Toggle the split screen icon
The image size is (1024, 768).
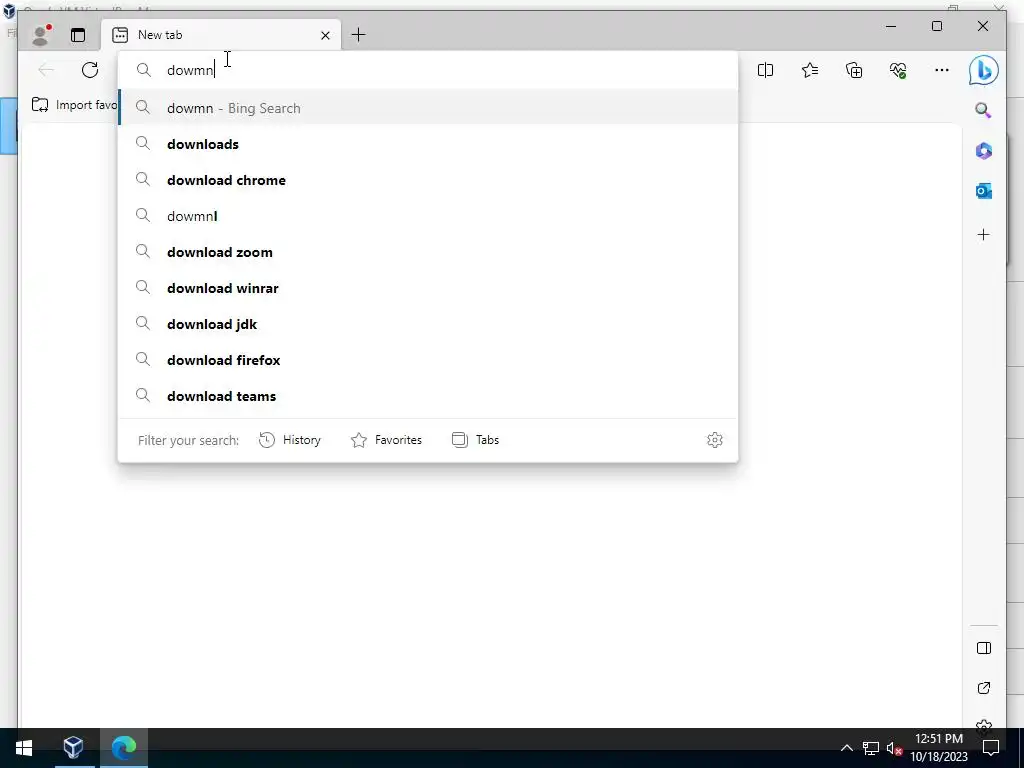765,70
